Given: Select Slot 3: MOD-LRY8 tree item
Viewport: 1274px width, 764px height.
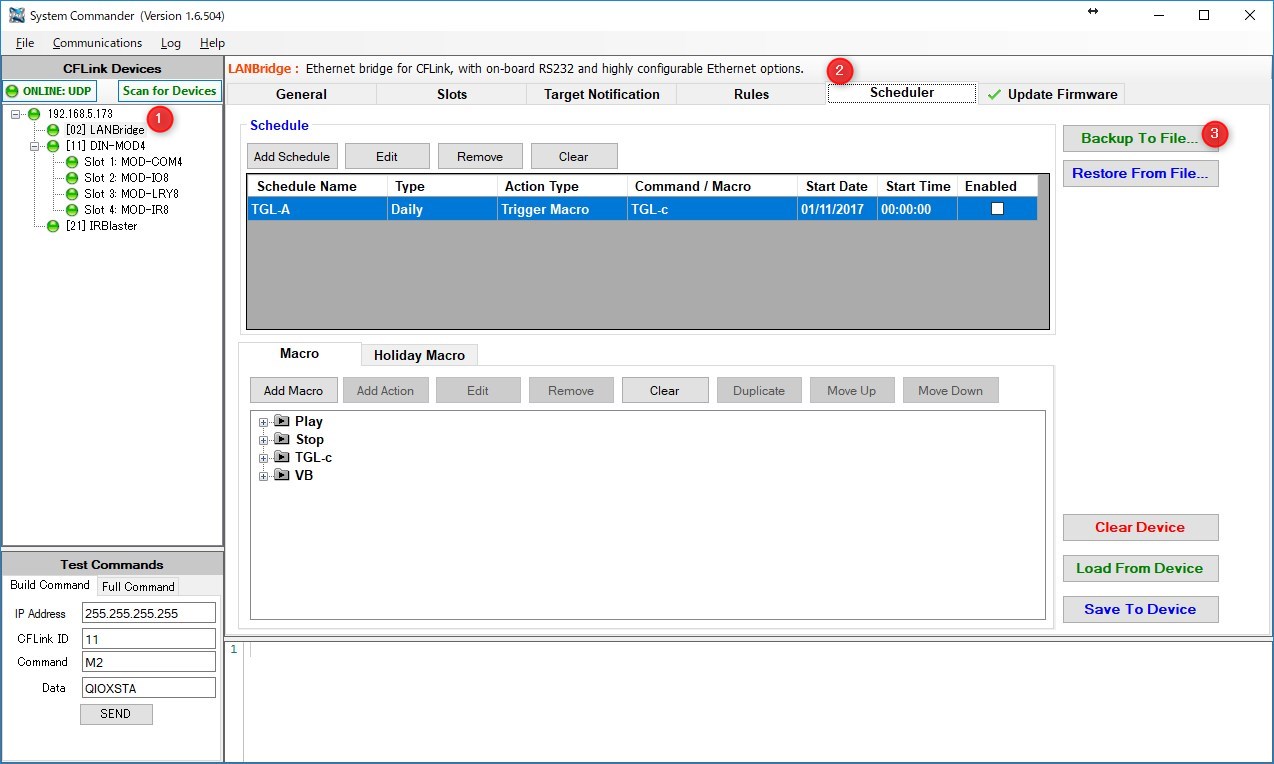Looking at the screenshot, I should 131,194.
